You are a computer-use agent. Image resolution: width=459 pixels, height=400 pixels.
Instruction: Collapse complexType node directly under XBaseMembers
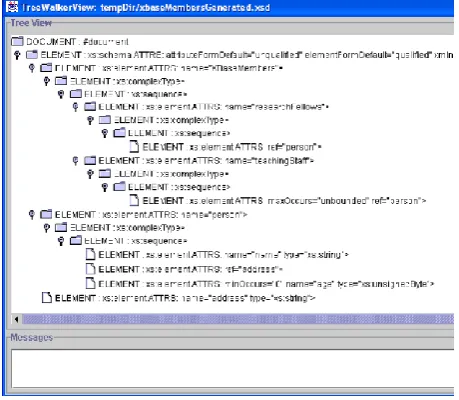pos(46,81)
